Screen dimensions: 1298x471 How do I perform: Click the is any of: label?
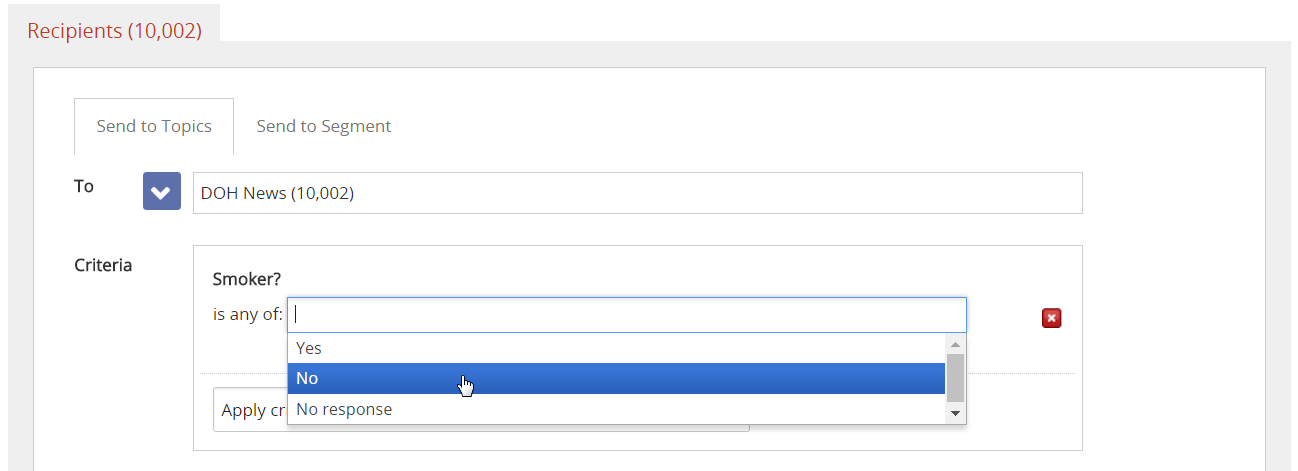click(248, 315)
